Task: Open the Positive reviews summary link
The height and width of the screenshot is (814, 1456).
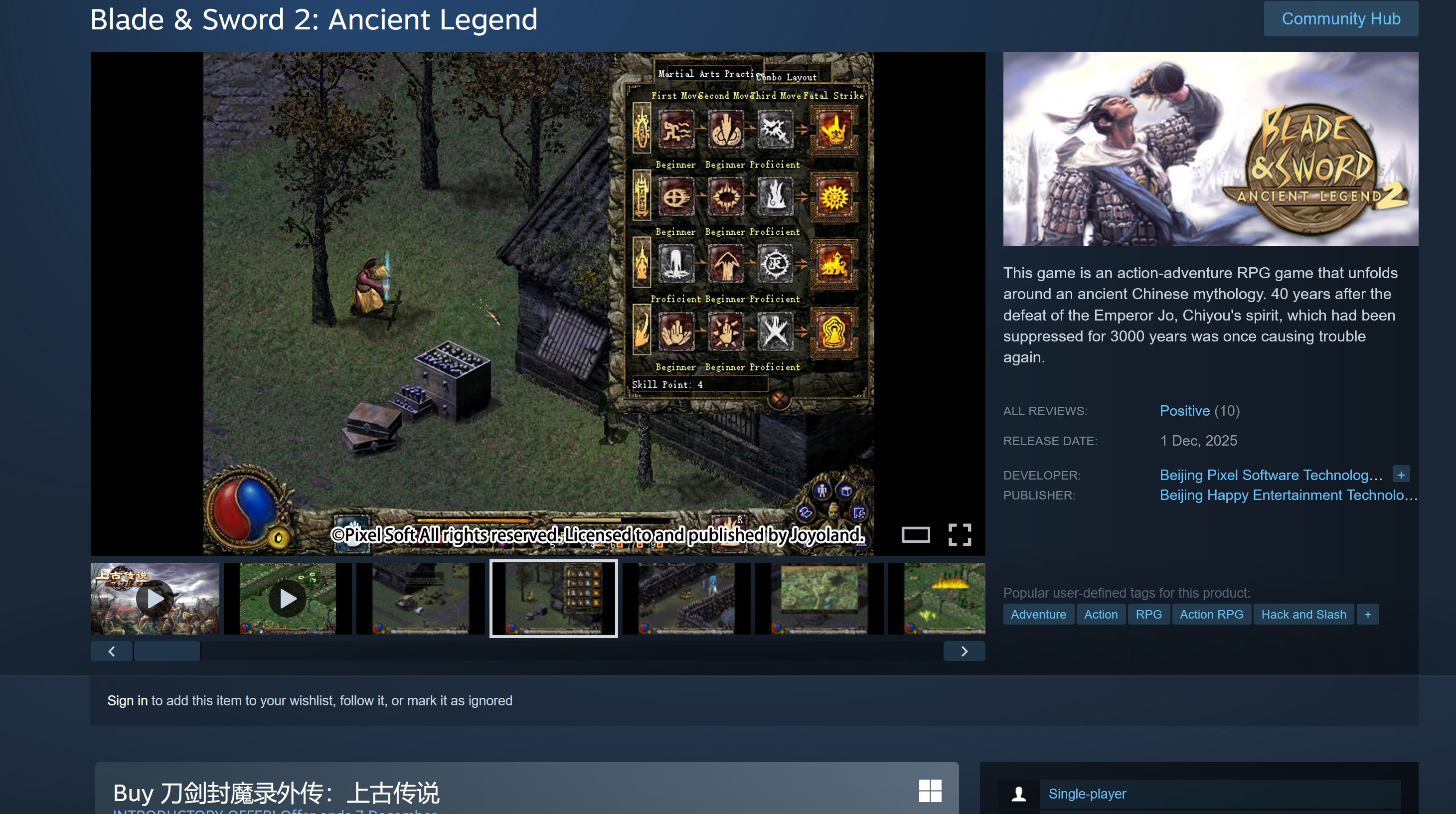Action: tap(1184, 411)
